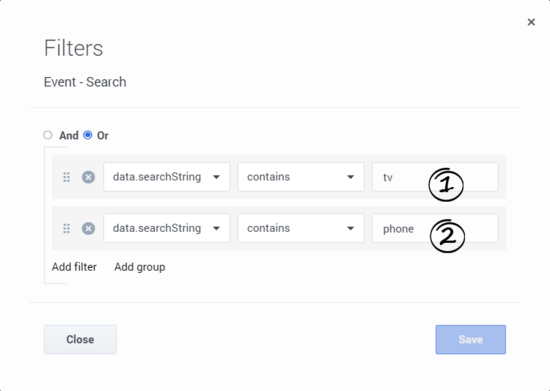Select the And radio button
This screenshot has height=391, width=550.
coord(48,135)
